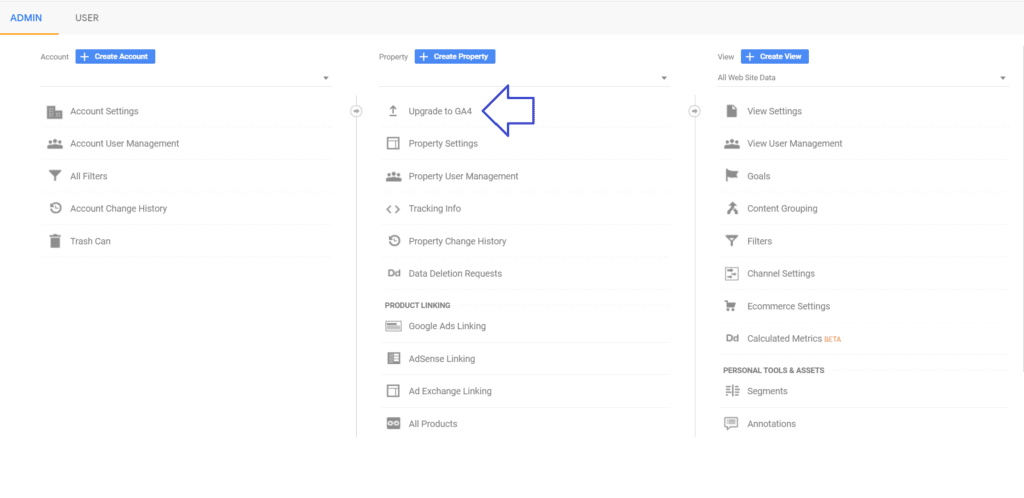The width and height of the screenshot is (1024, 498).
Task: Click the arrow circle between Account and Property columns
Action: (x=356, y=111)
